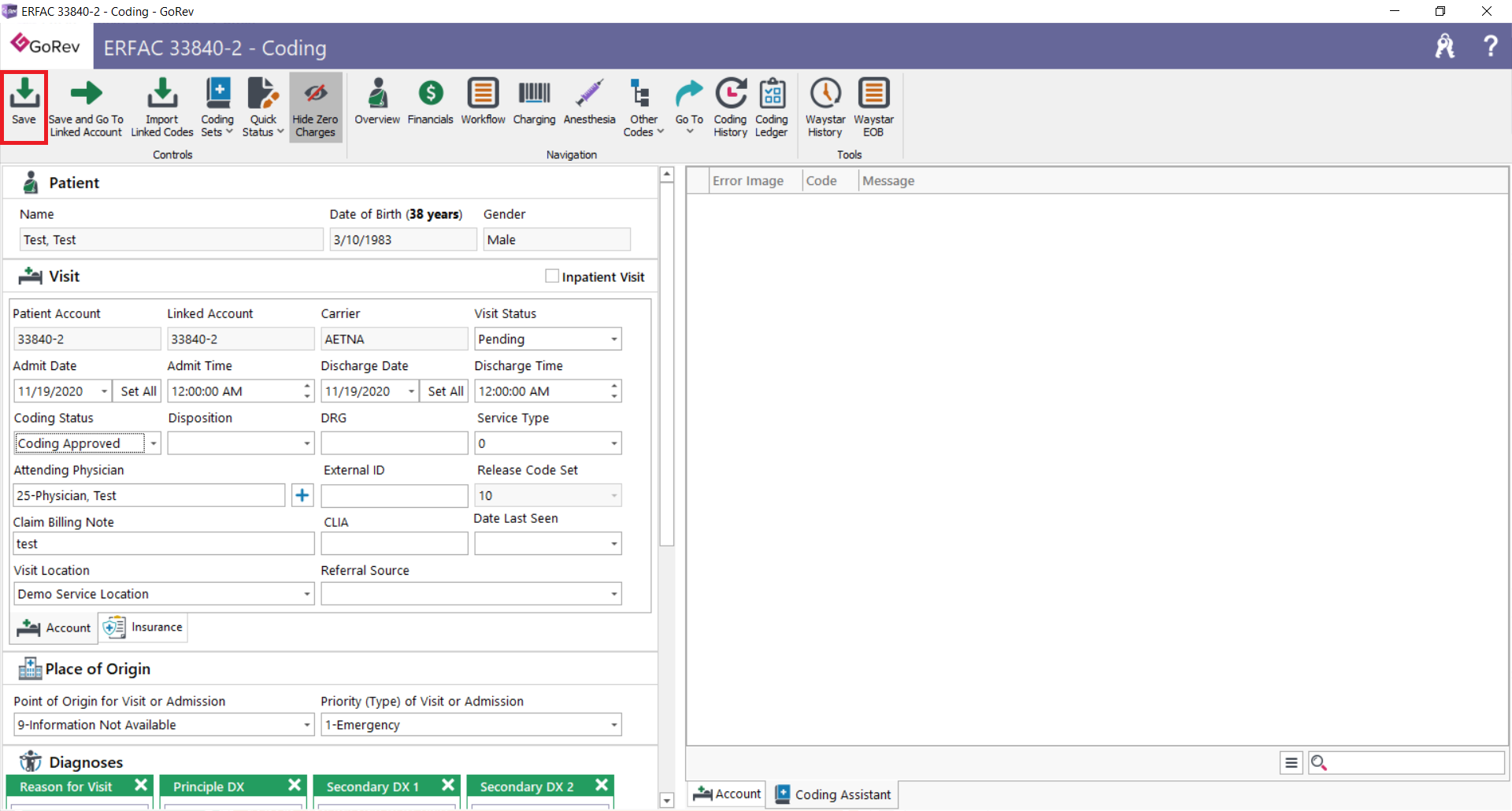Open the Discharge Date calendar dropdown

click(411, 391)
